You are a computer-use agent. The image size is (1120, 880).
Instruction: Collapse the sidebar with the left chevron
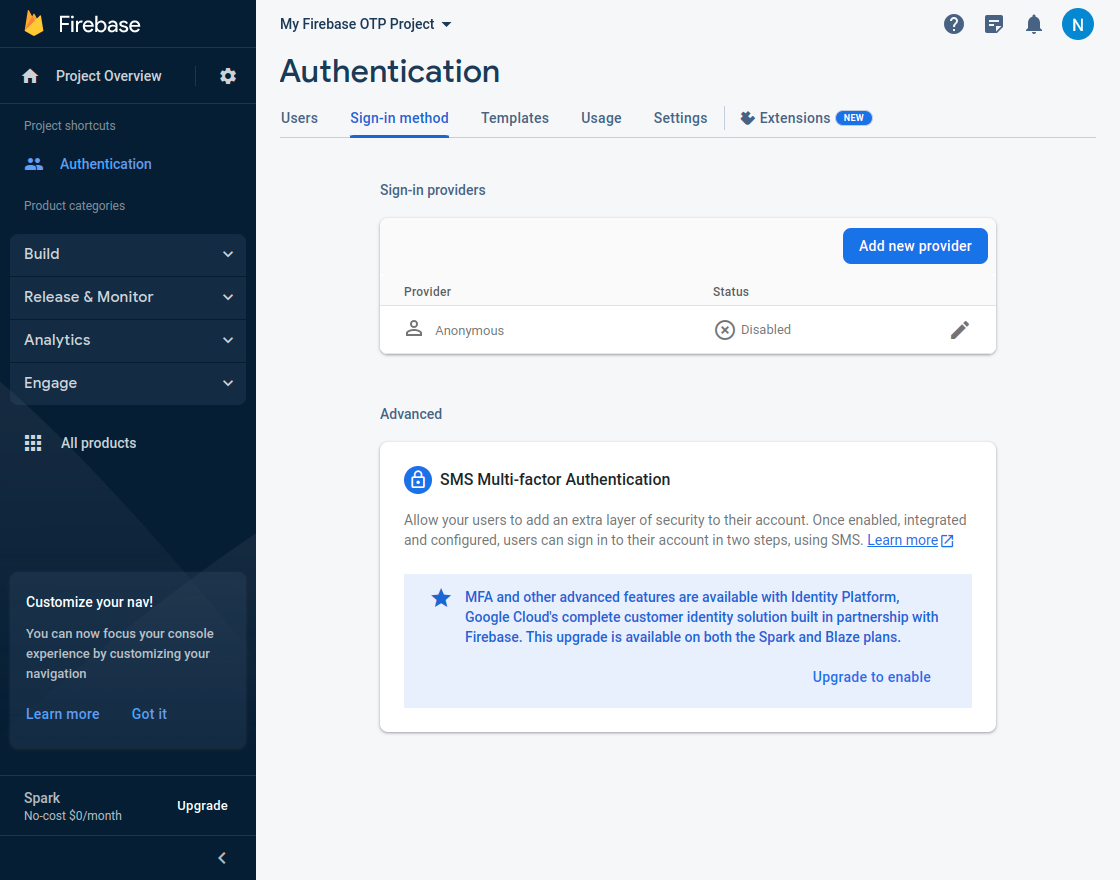(222, 857)
